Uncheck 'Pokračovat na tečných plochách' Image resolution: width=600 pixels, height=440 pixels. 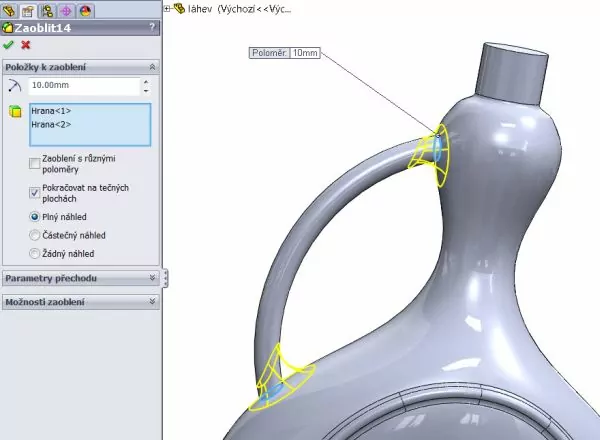pos(36,192)
